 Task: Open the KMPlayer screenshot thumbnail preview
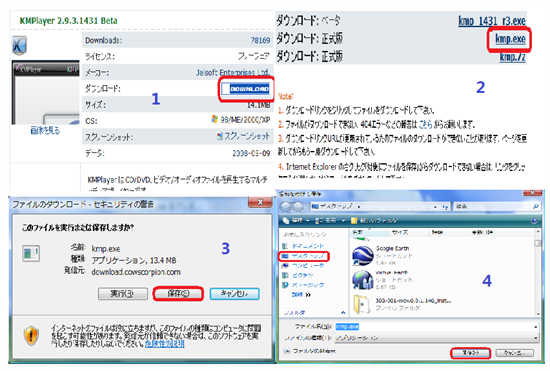point(46,93)
